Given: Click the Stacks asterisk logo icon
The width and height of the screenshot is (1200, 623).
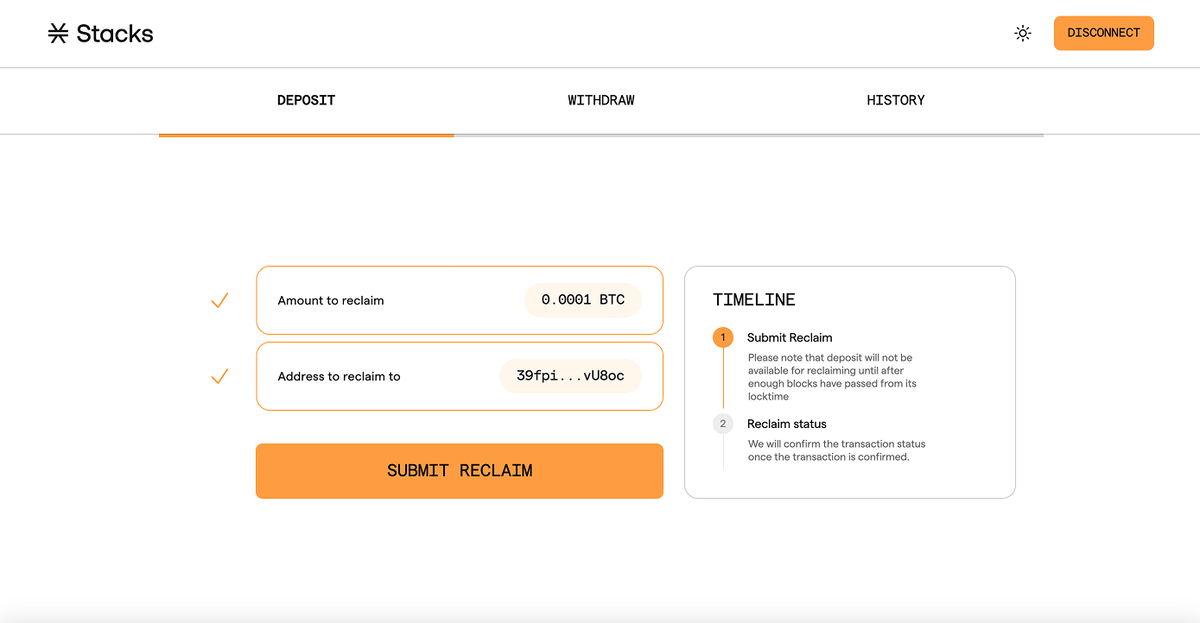Looking at the screenshot, I should coord(58,33).
